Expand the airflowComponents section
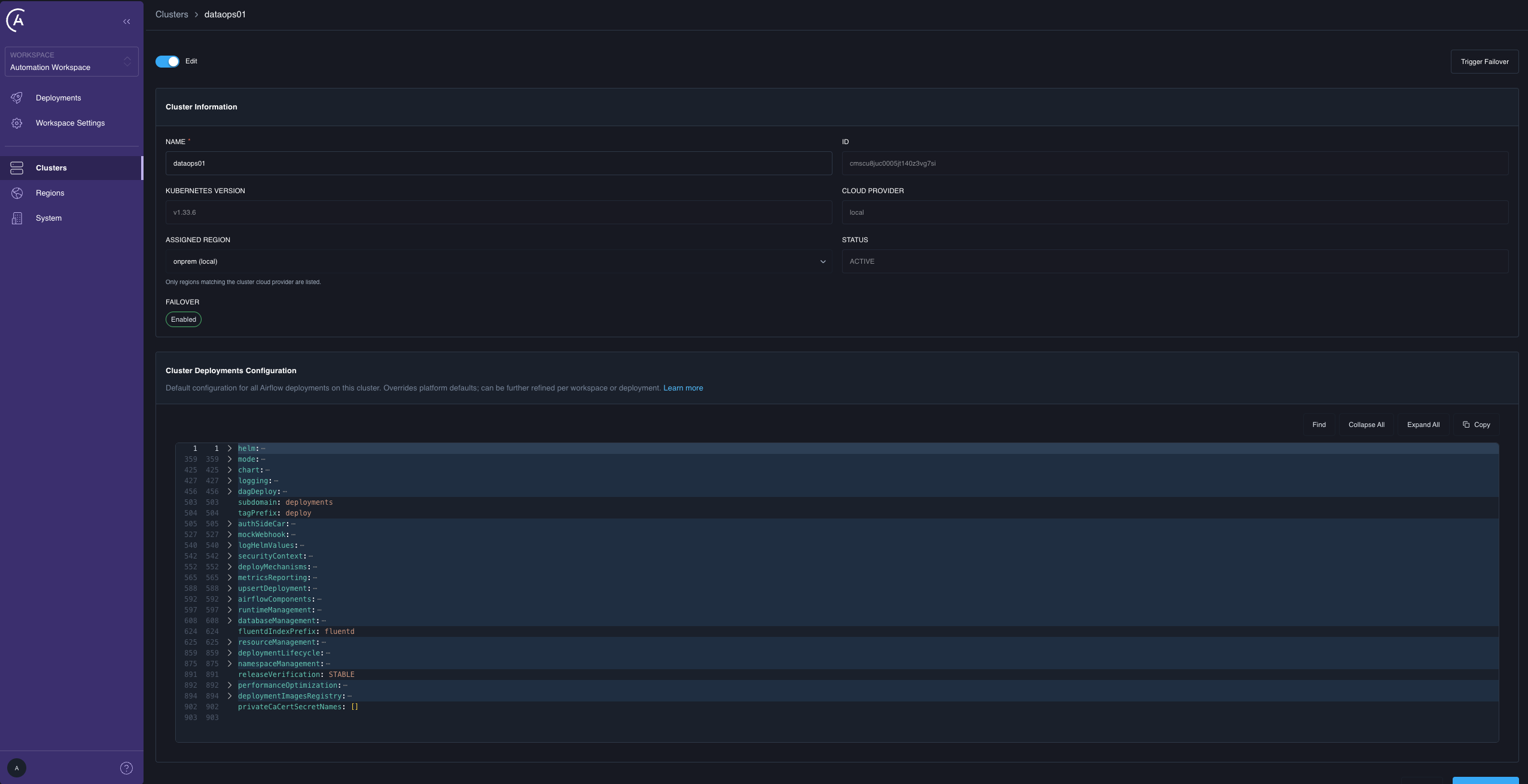 [230, 599]
